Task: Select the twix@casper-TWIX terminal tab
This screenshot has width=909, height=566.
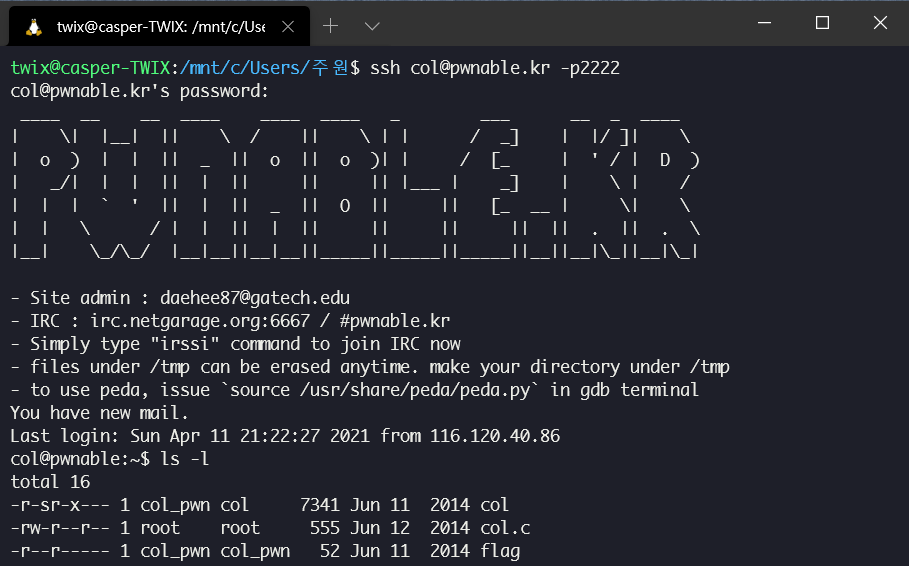Action: [x=159, y=27]
